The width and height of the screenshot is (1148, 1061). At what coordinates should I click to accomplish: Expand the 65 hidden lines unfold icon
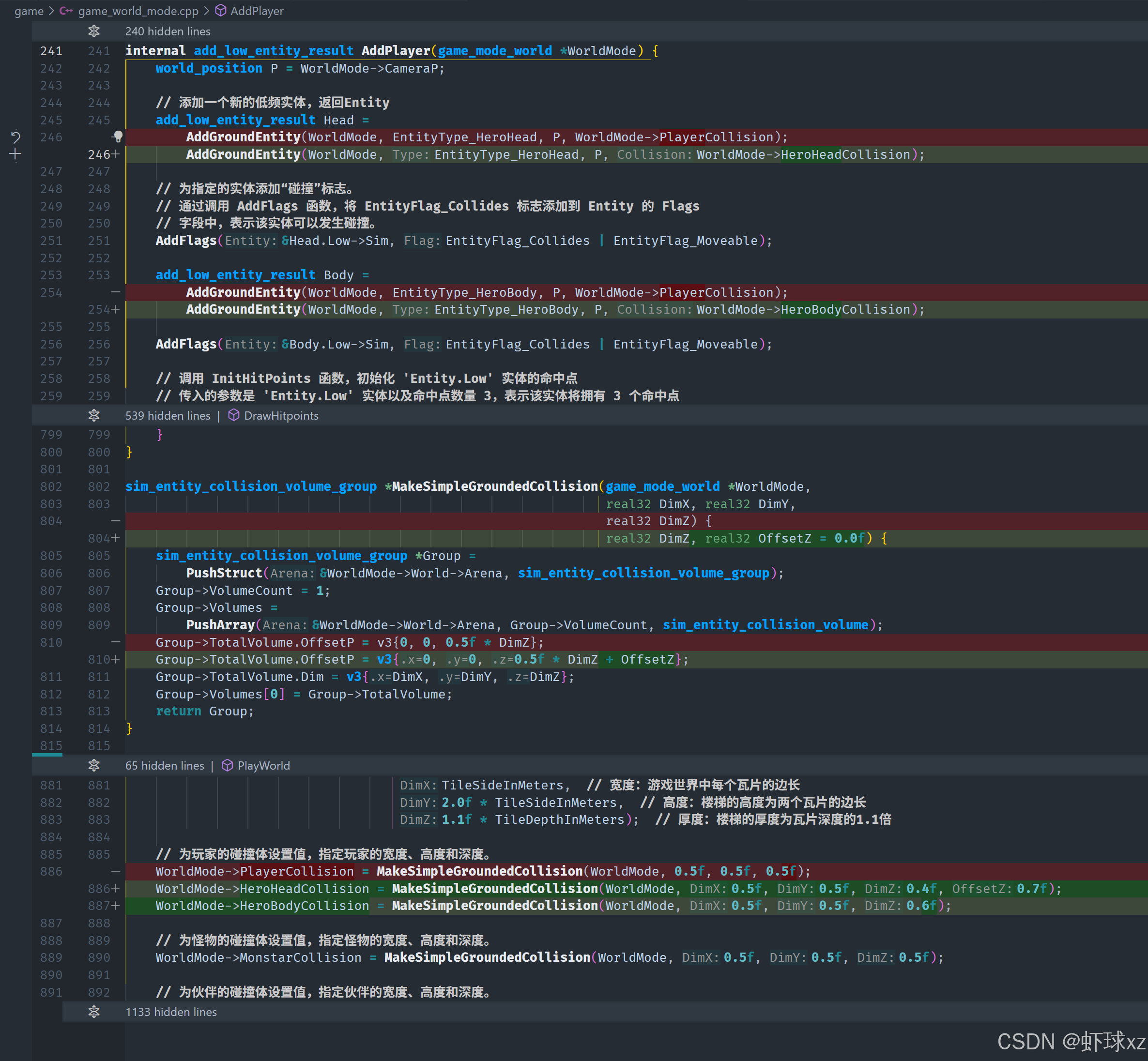(94, 765)
